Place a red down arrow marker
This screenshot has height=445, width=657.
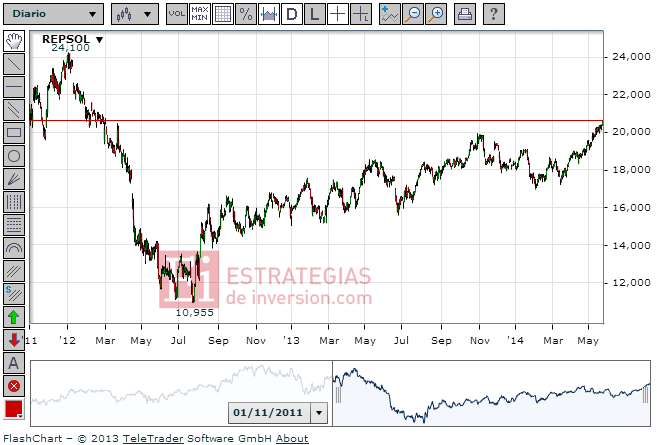pyautogui.click(x=14, y=340)
